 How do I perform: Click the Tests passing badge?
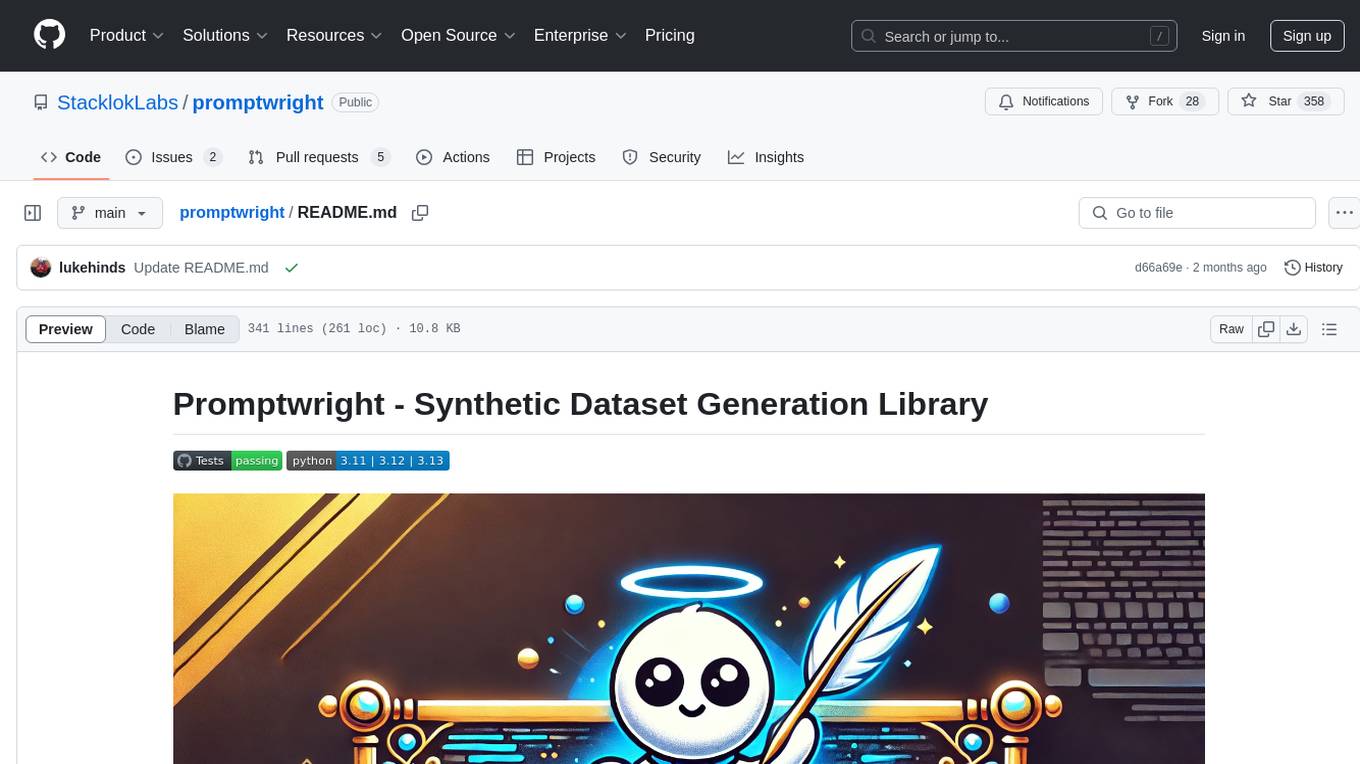(x=227, y=460)
